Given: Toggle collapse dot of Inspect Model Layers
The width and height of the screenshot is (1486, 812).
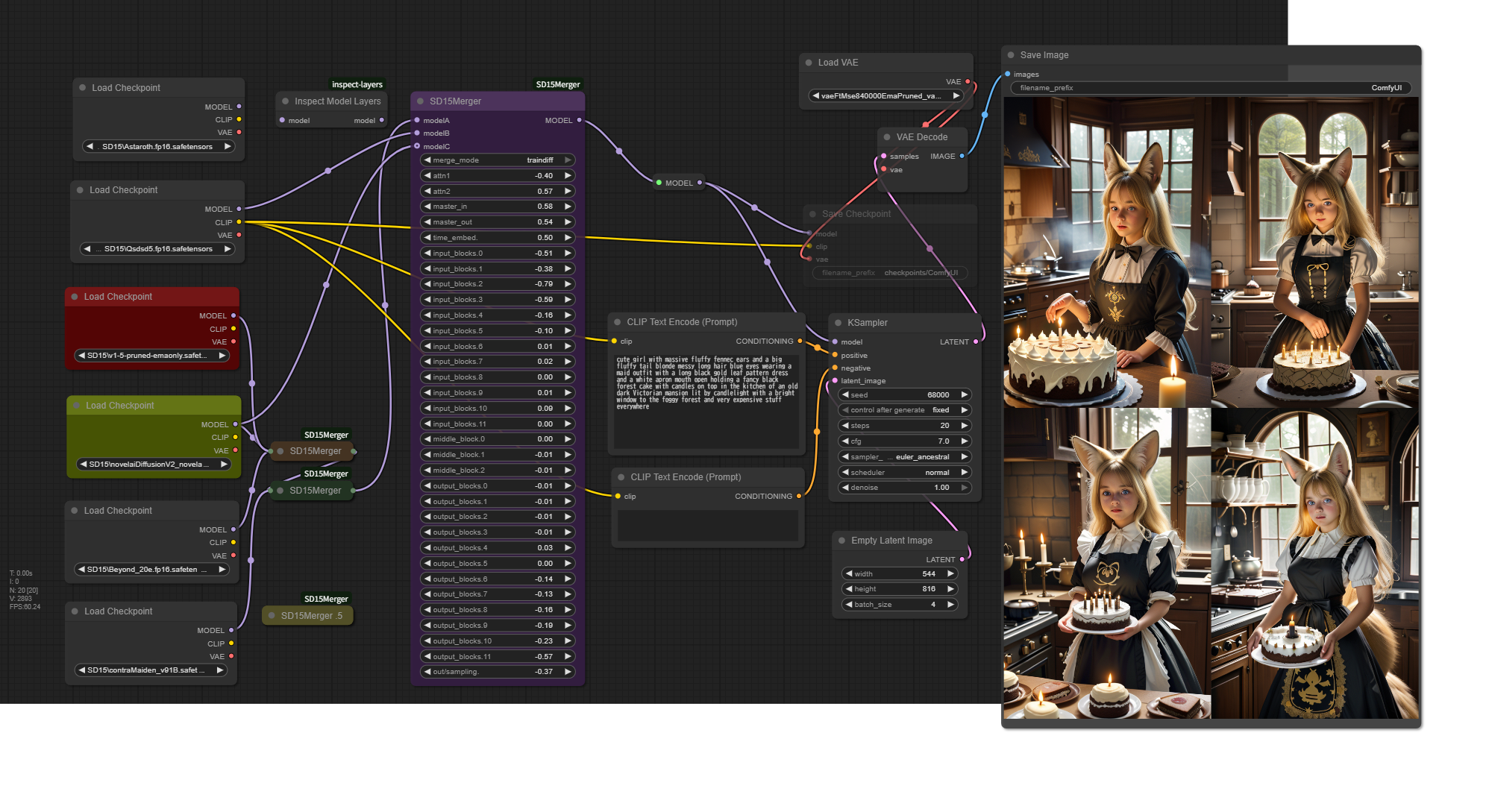Looking at the screenshot, I should click(285, 101).
